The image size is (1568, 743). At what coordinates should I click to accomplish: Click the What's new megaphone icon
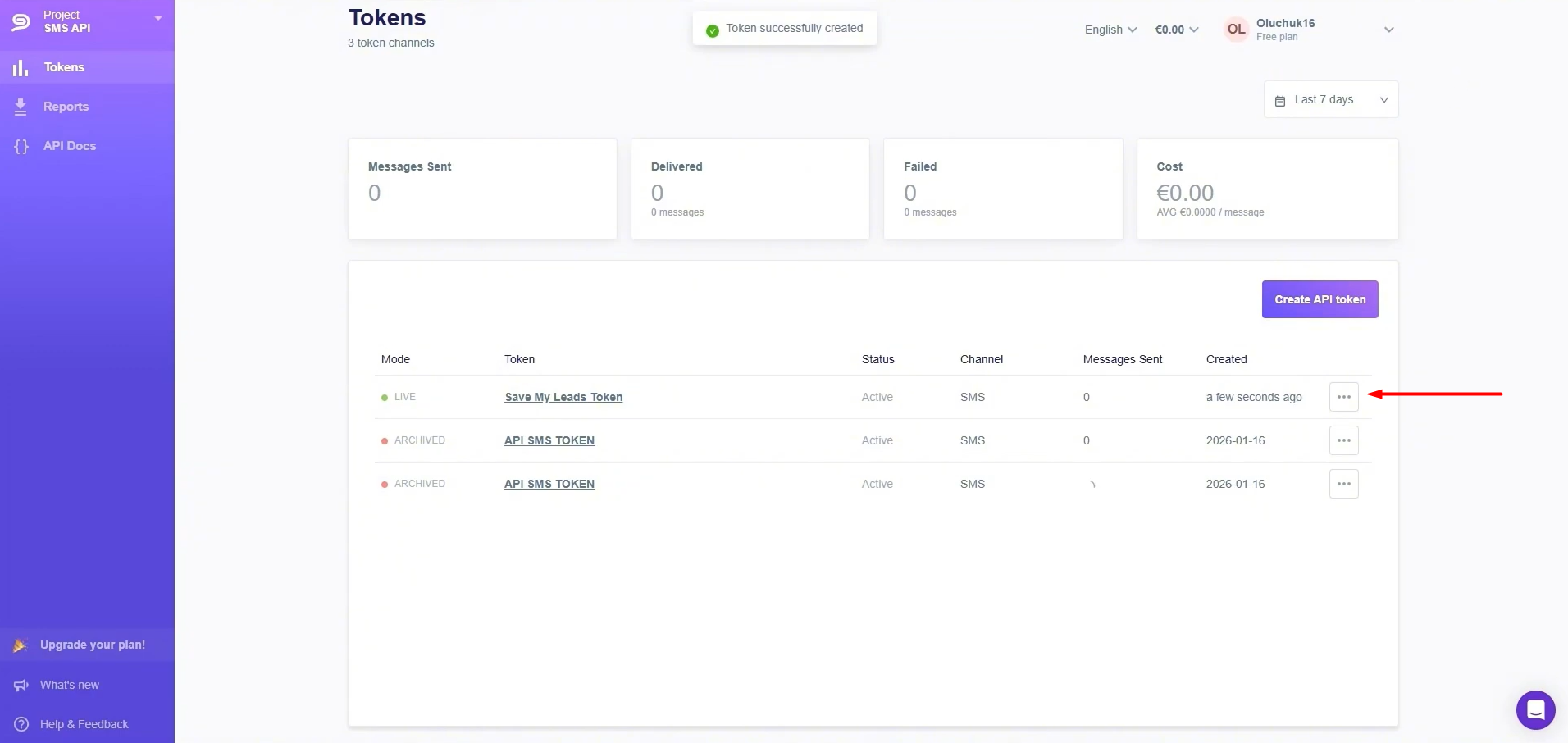tap(21, 685)
